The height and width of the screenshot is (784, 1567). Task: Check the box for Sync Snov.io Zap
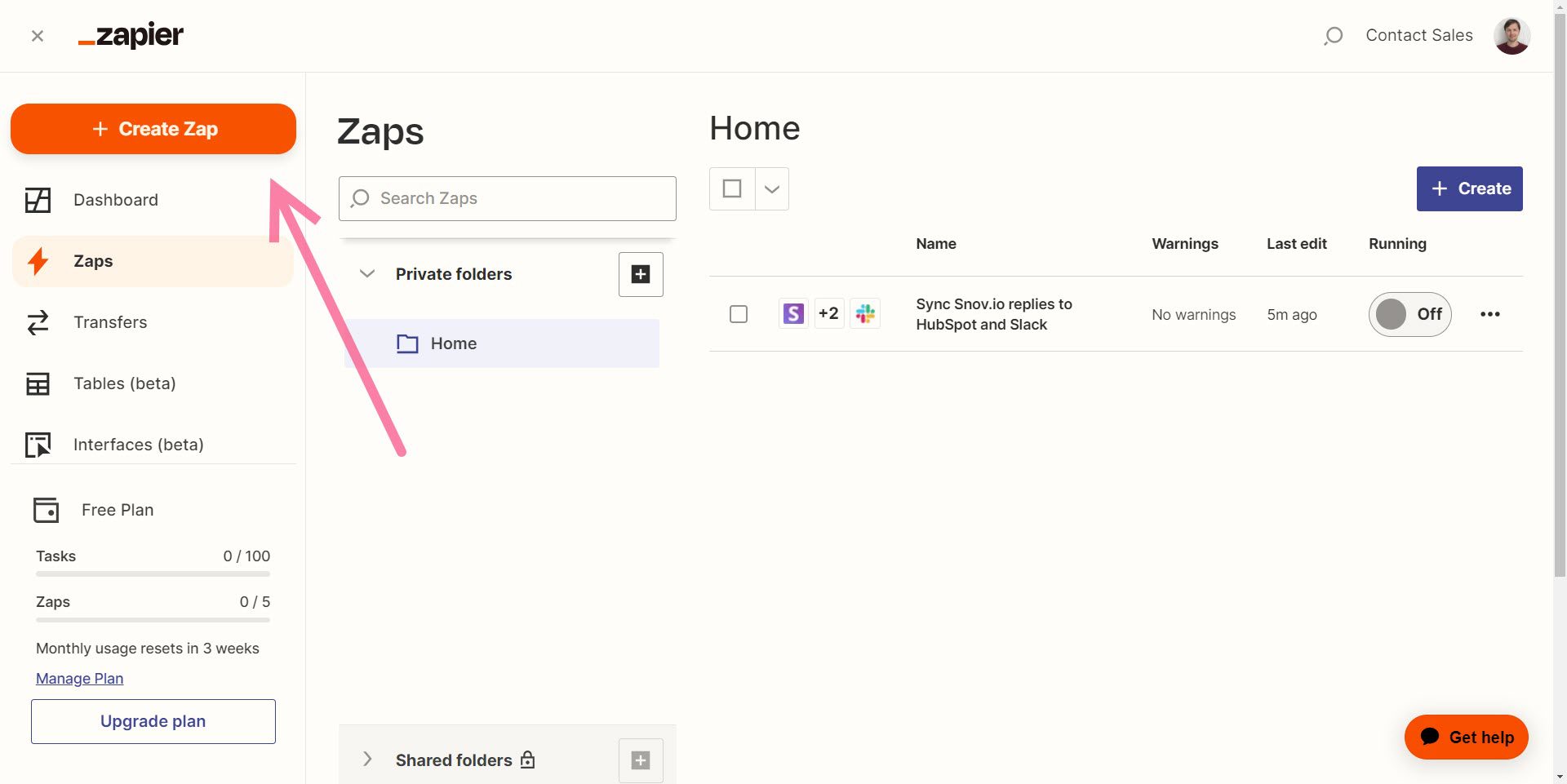[x=739, y=314]
